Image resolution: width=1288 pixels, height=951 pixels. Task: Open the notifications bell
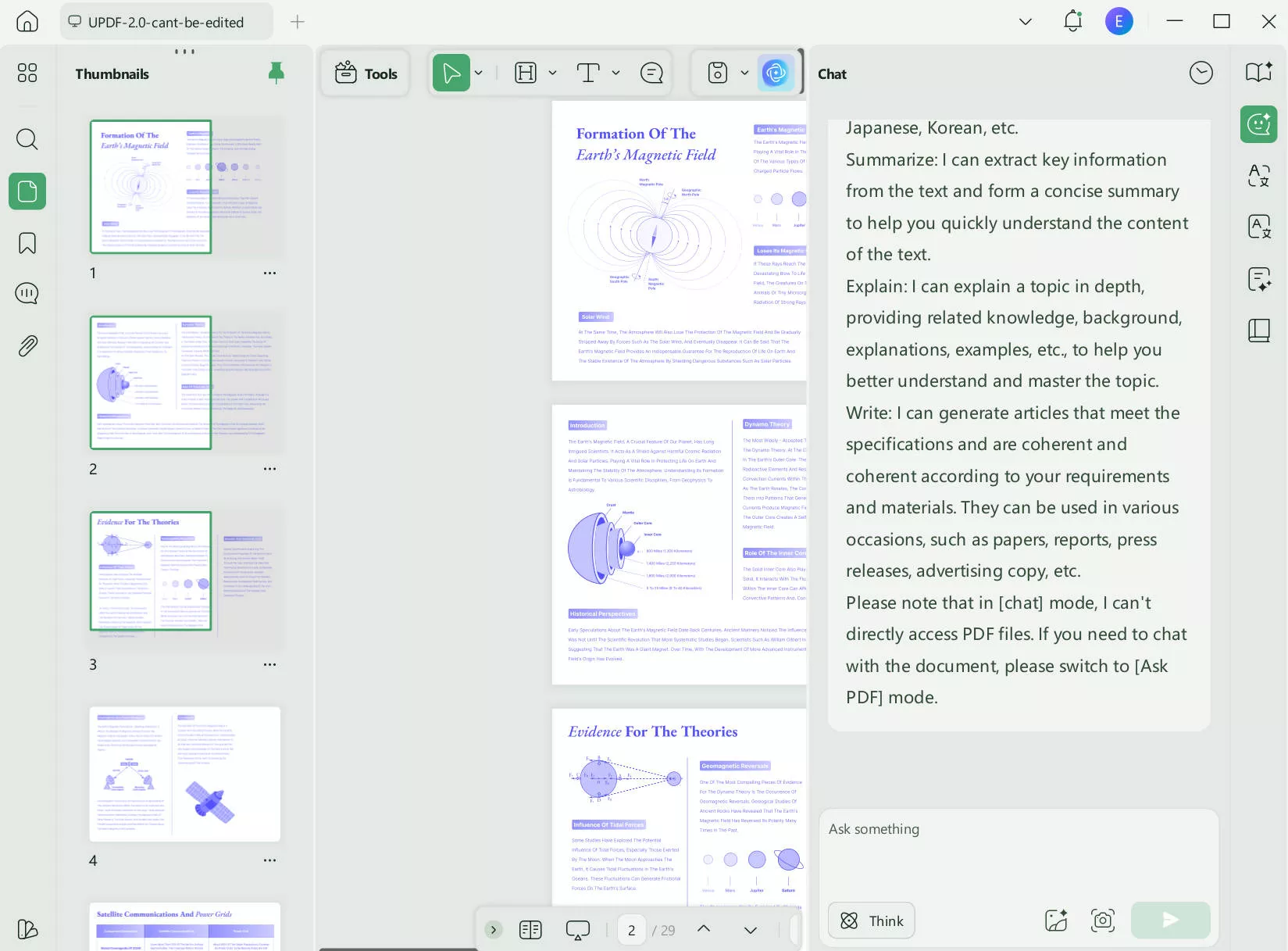[1073, 21]
